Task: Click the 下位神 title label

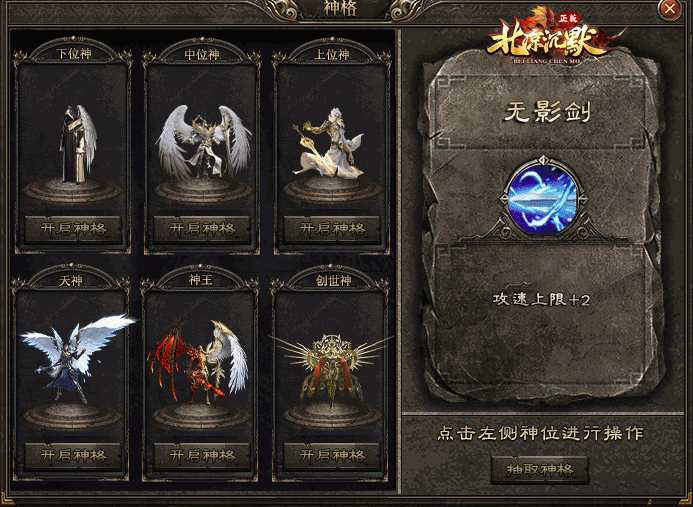Action: point(74,54)
